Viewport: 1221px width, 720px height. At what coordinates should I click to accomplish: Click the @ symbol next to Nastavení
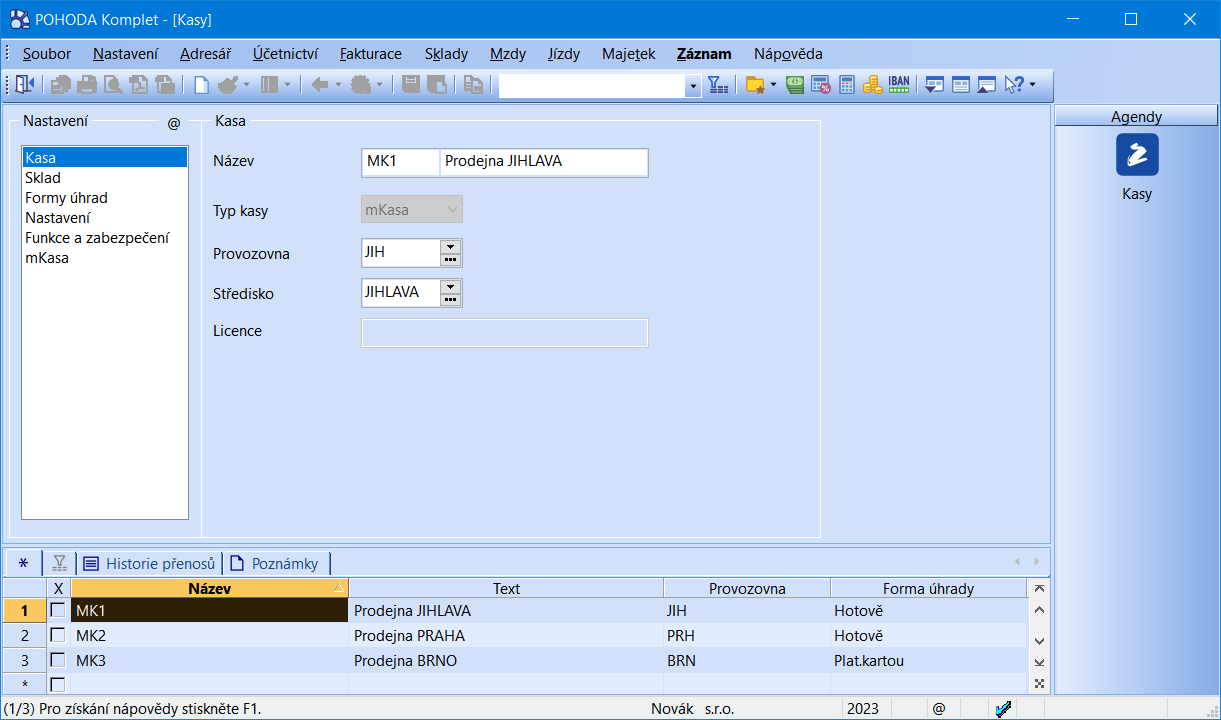174,123
